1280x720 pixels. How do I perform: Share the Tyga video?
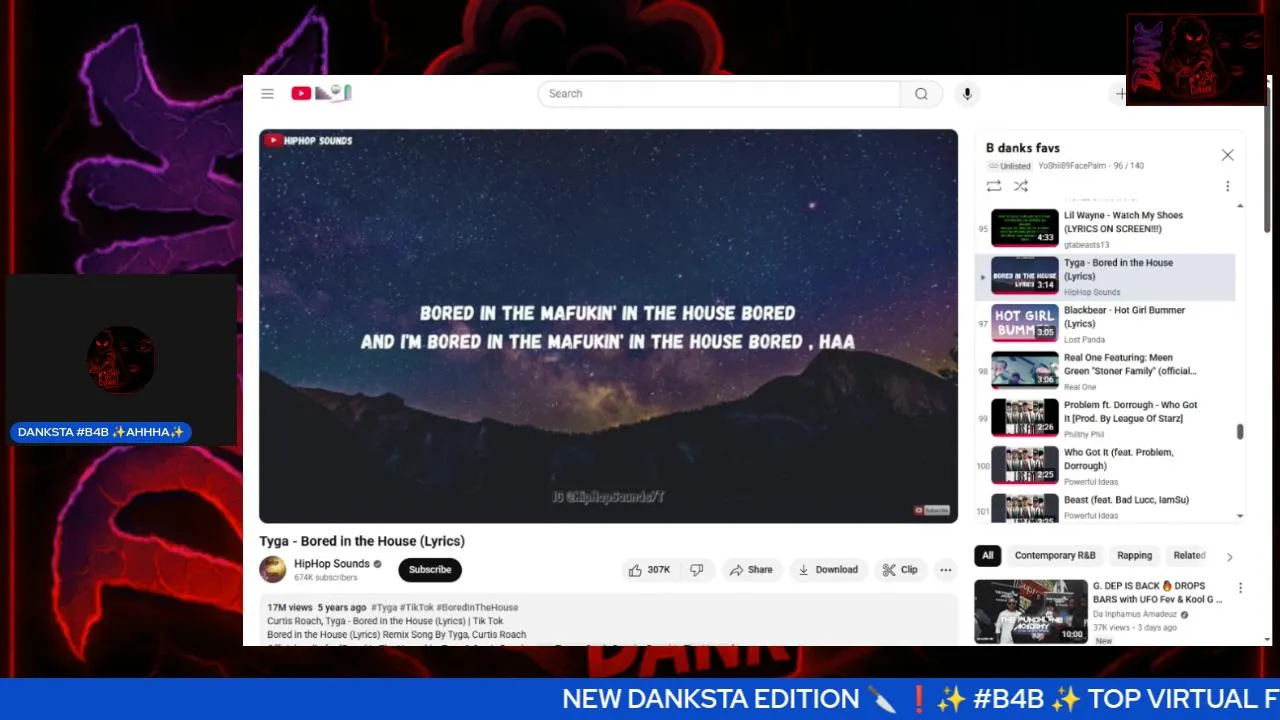[x=751, y=570]
